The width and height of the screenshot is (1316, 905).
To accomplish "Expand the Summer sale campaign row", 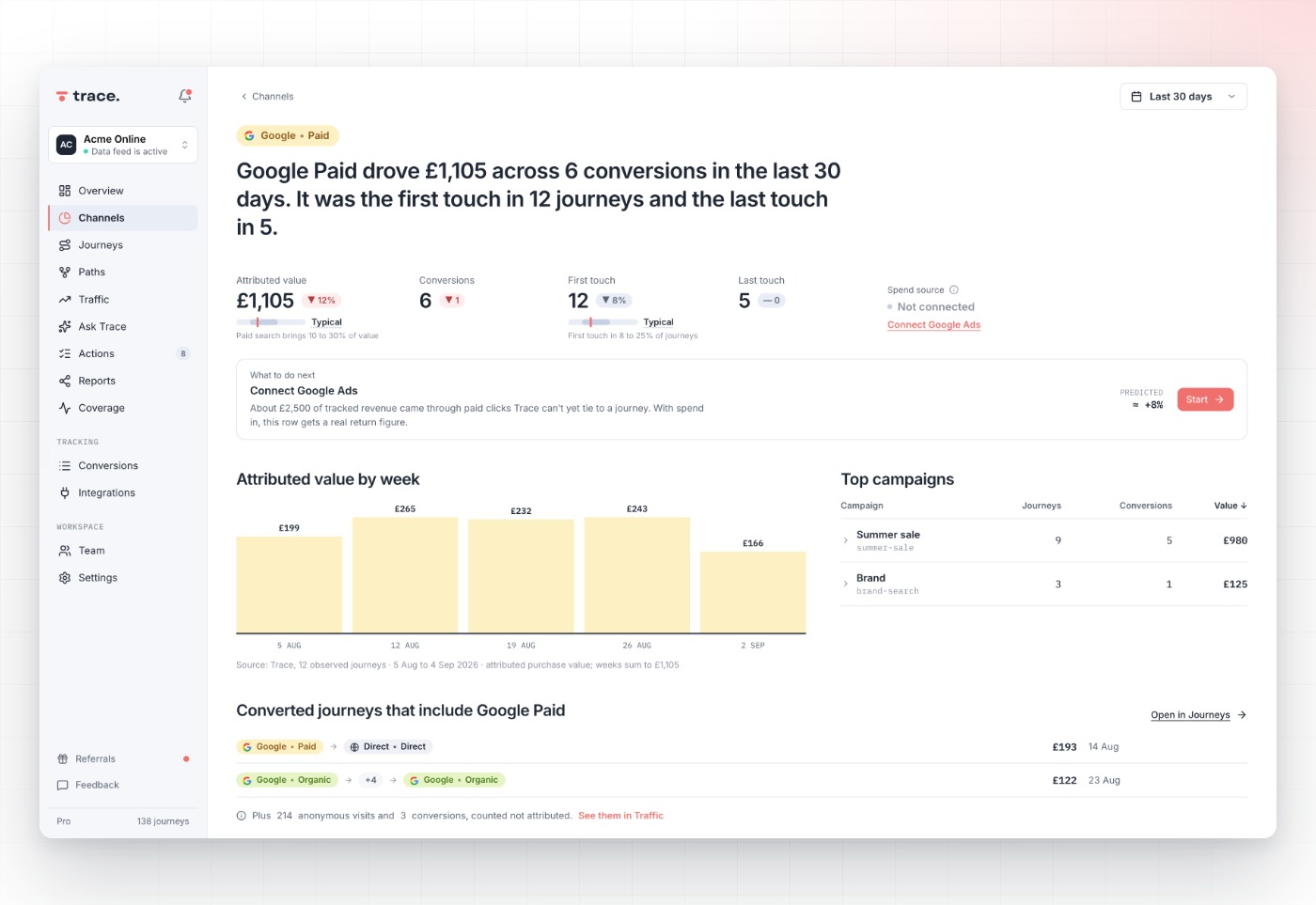I will click(846, 541).
